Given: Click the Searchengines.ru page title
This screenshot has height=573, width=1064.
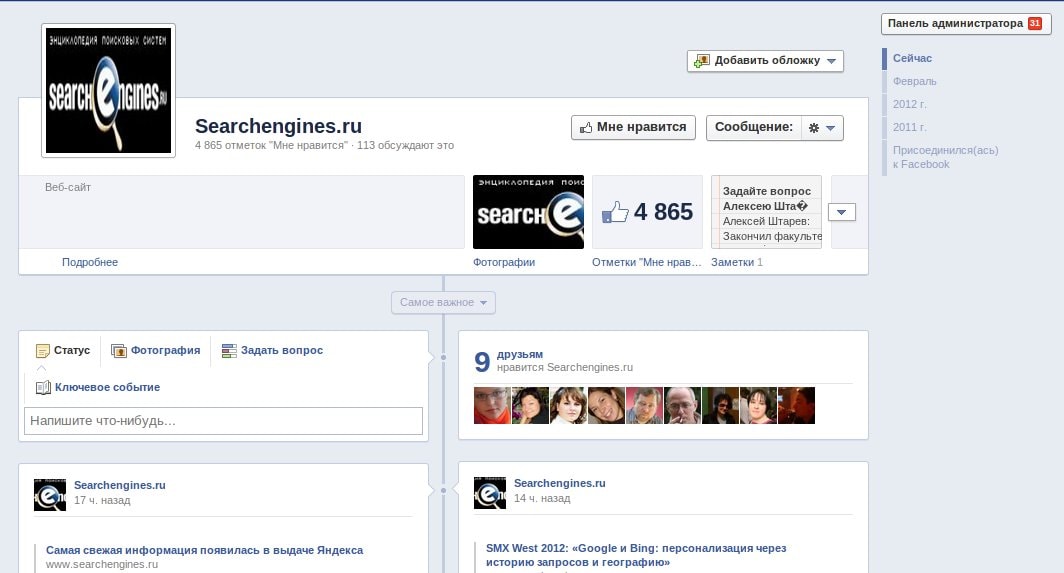Looking at the screenshot, I should [278, 126].
